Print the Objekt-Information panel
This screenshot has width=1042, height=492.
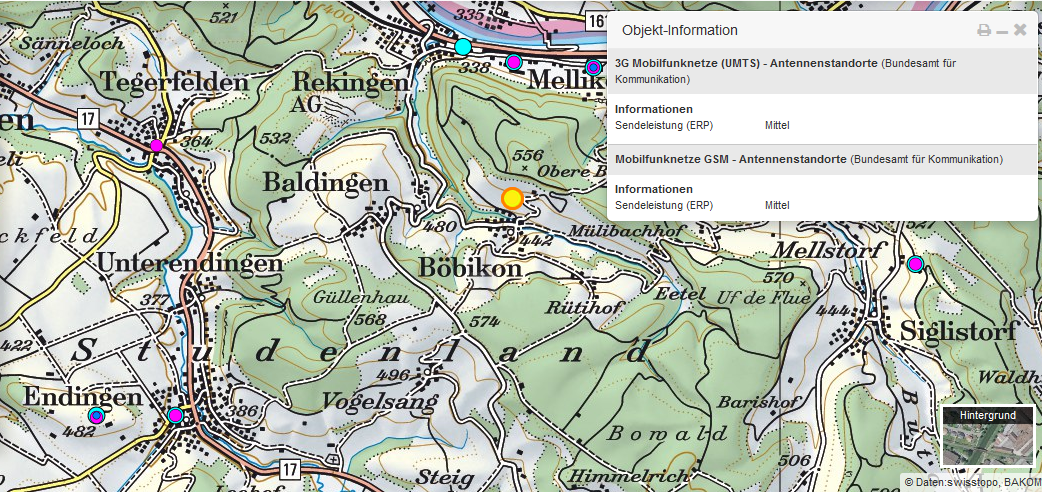[984, 31]
